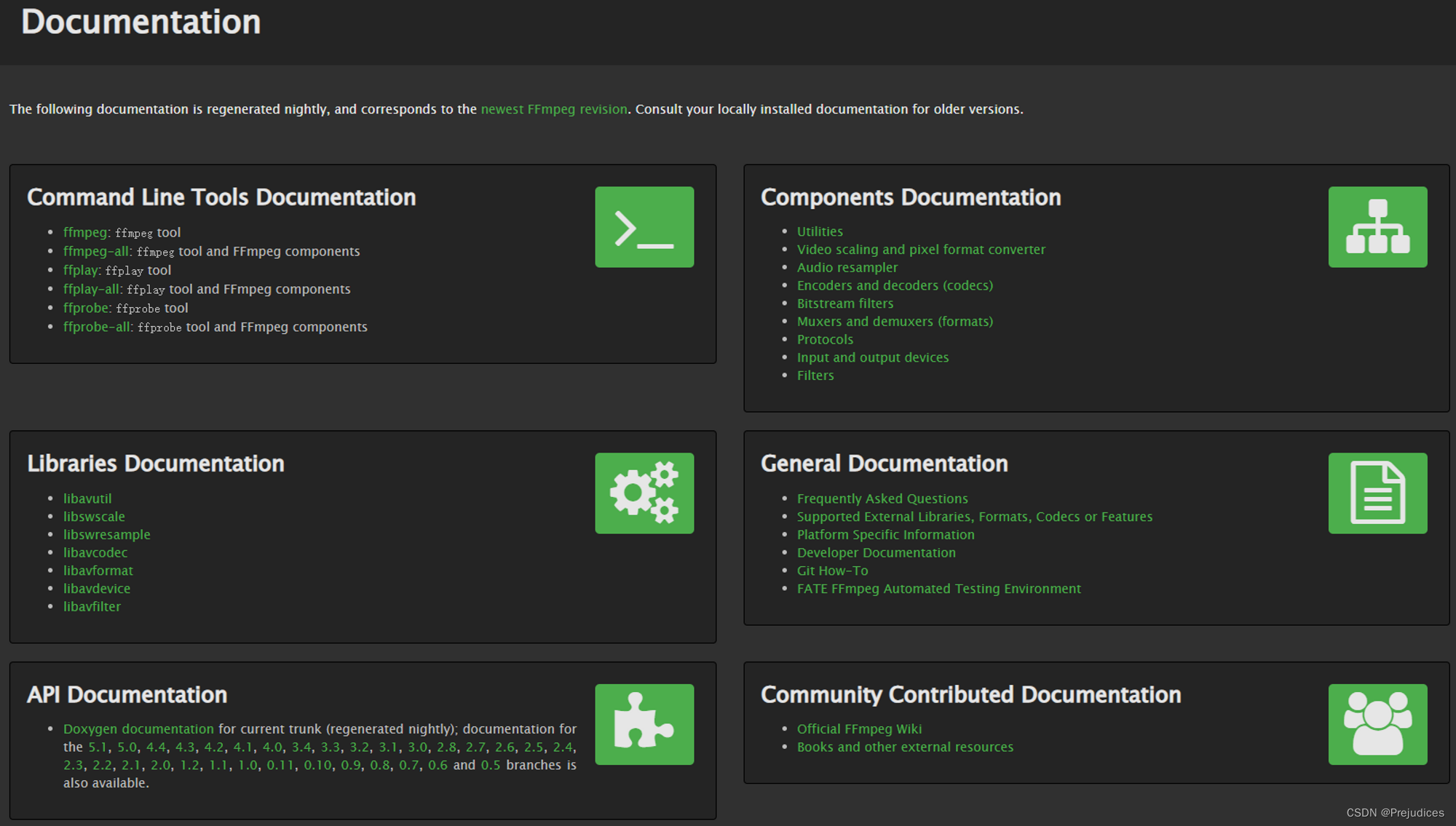Click the Command Line Tools Documentation heading

[x=221, y=197]
